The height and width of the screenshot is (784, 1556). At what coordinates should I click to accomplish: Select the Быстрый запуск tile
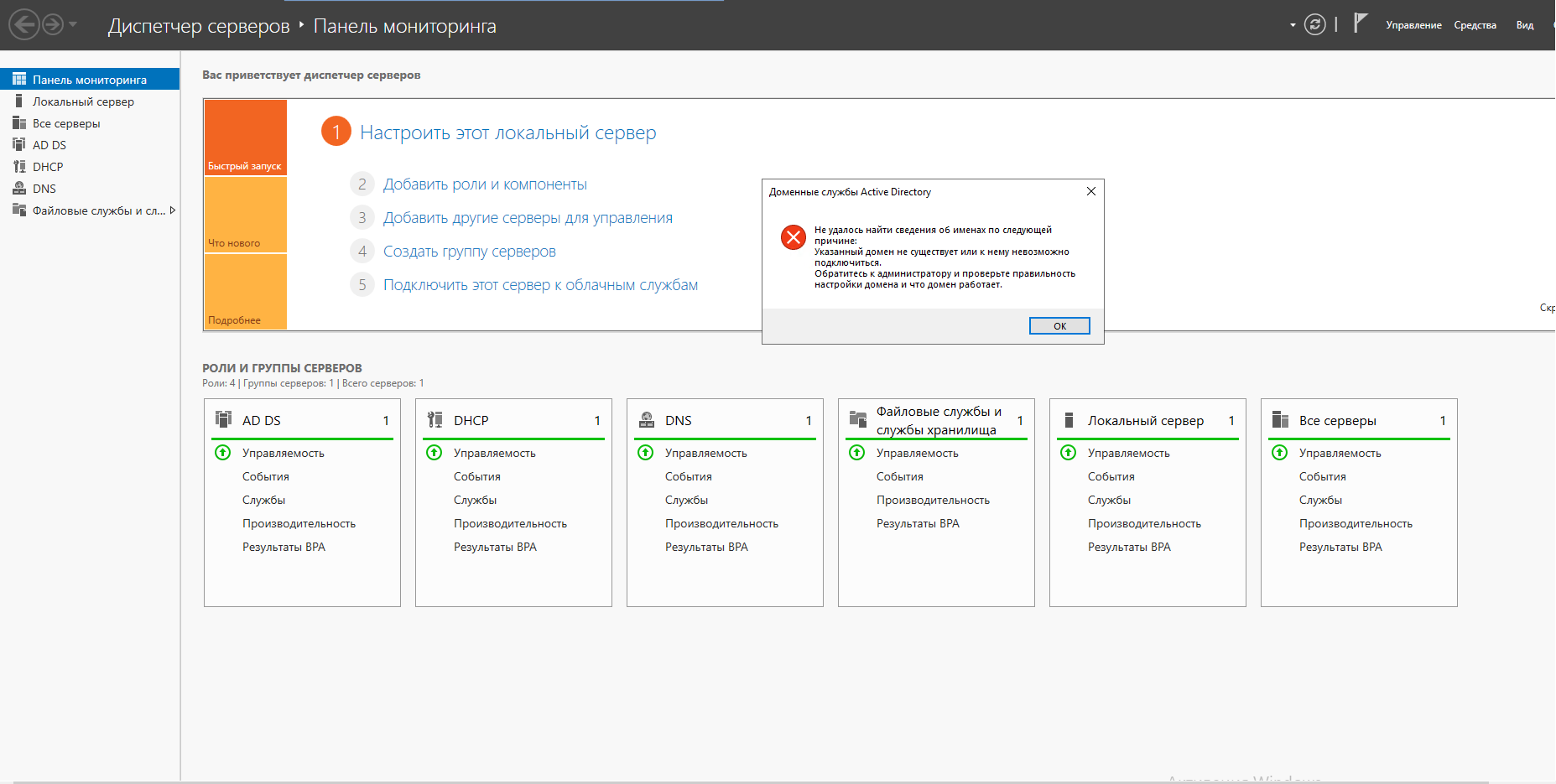click(x=245, y=138)
